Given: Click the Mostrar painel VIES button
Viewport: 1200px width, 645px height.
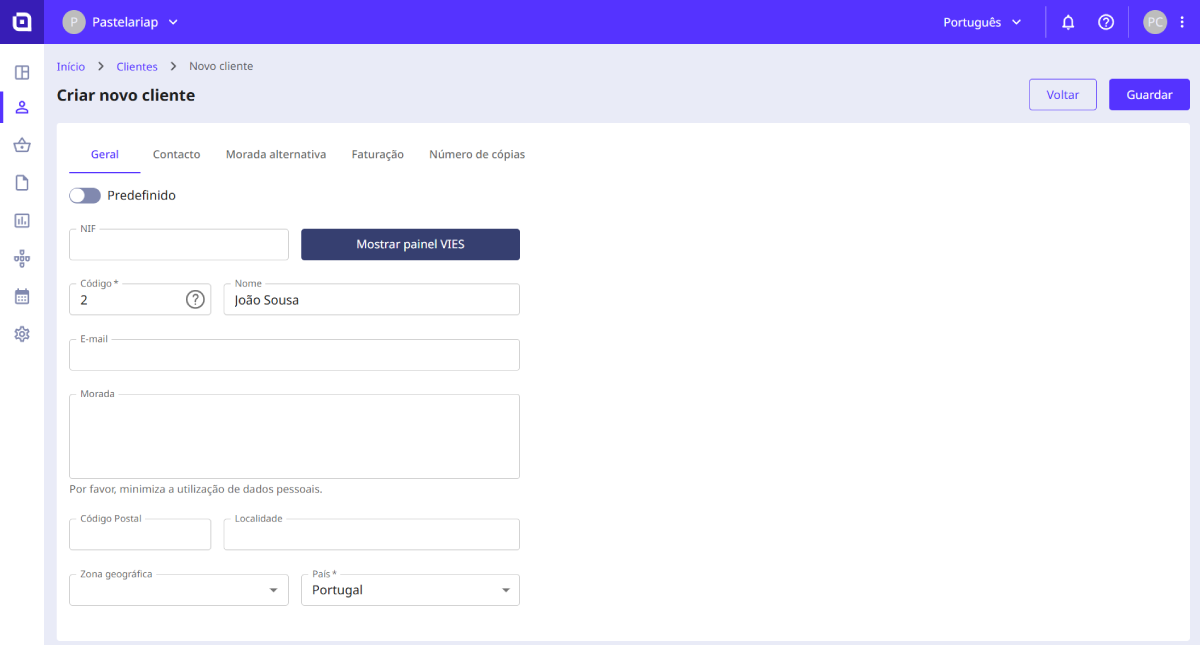Looking at the screenshot, I should pos(410,244).
